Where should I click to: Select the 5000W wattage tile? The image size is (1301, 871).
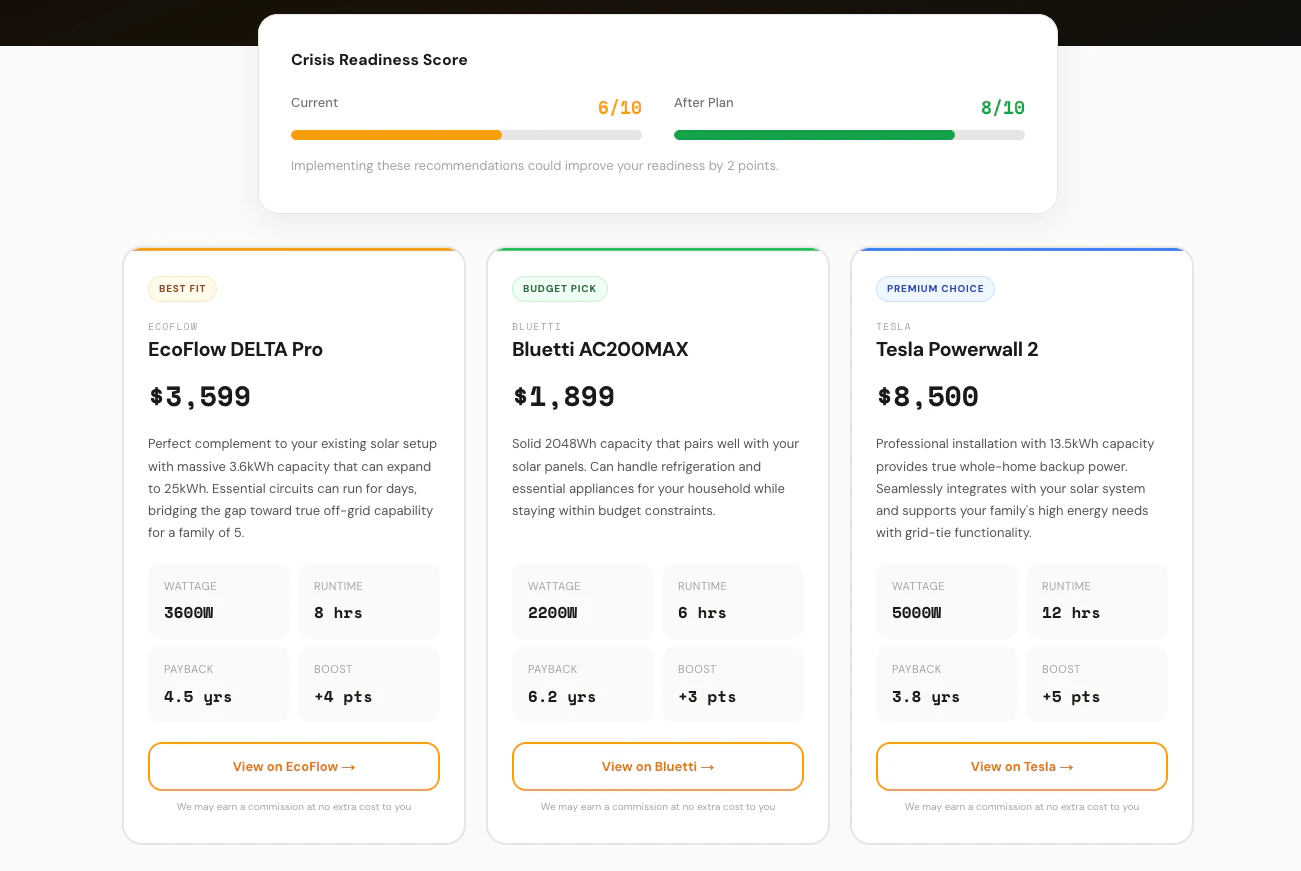pos(947,601)
